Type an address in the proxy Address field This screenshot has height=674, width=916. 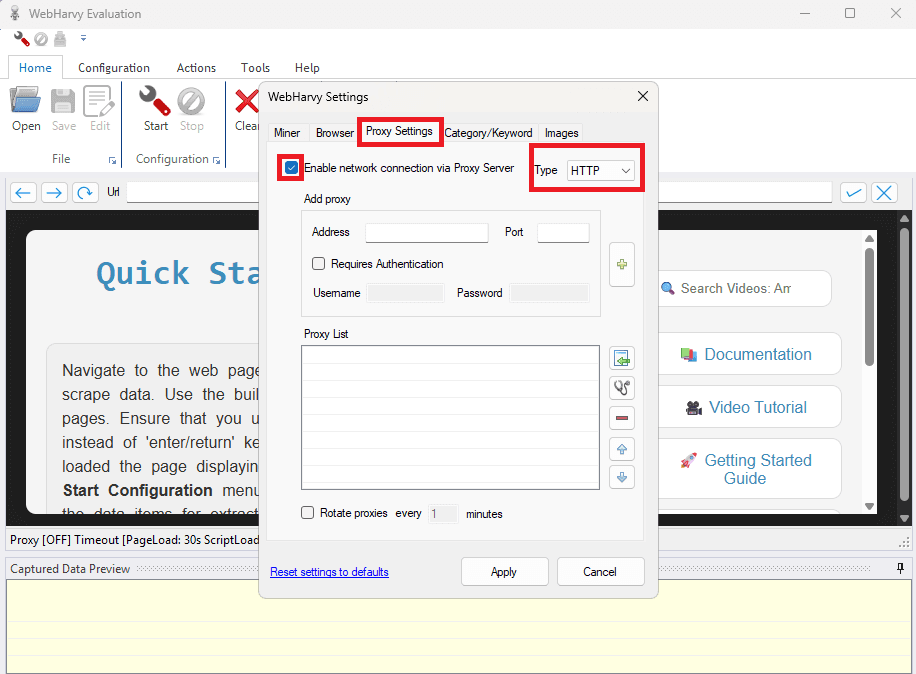tap(426, 232)
